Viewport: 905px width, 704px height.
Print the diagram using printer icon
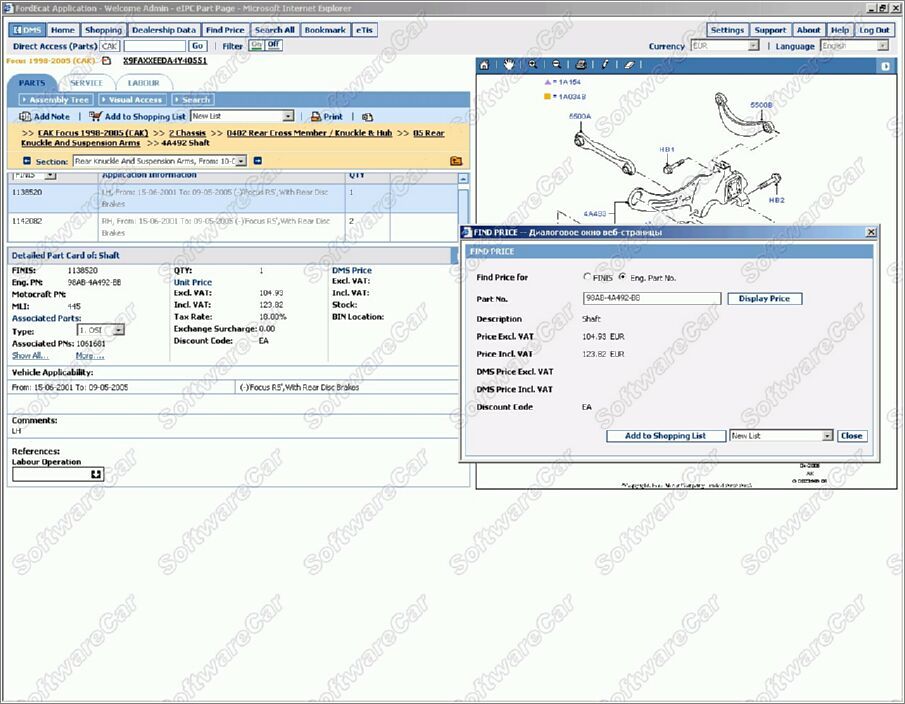(581, 65)
